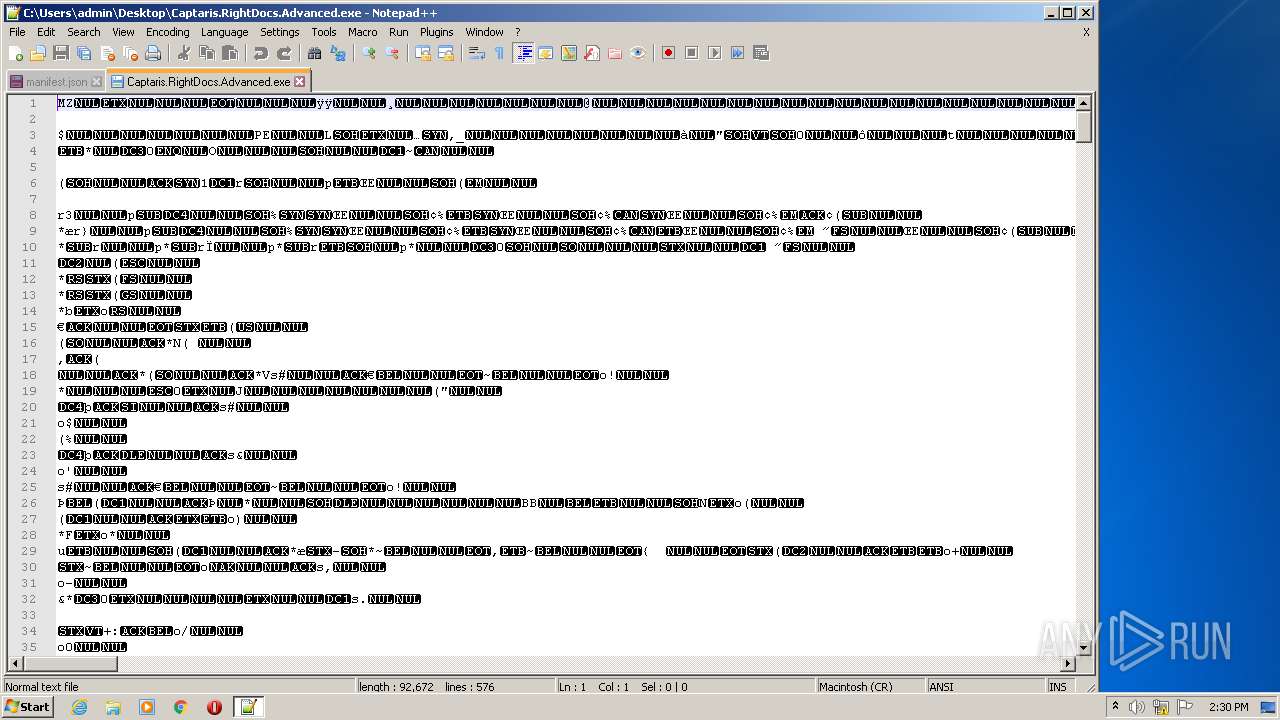
Task: Open the File menu
Action: coord(17,32)
